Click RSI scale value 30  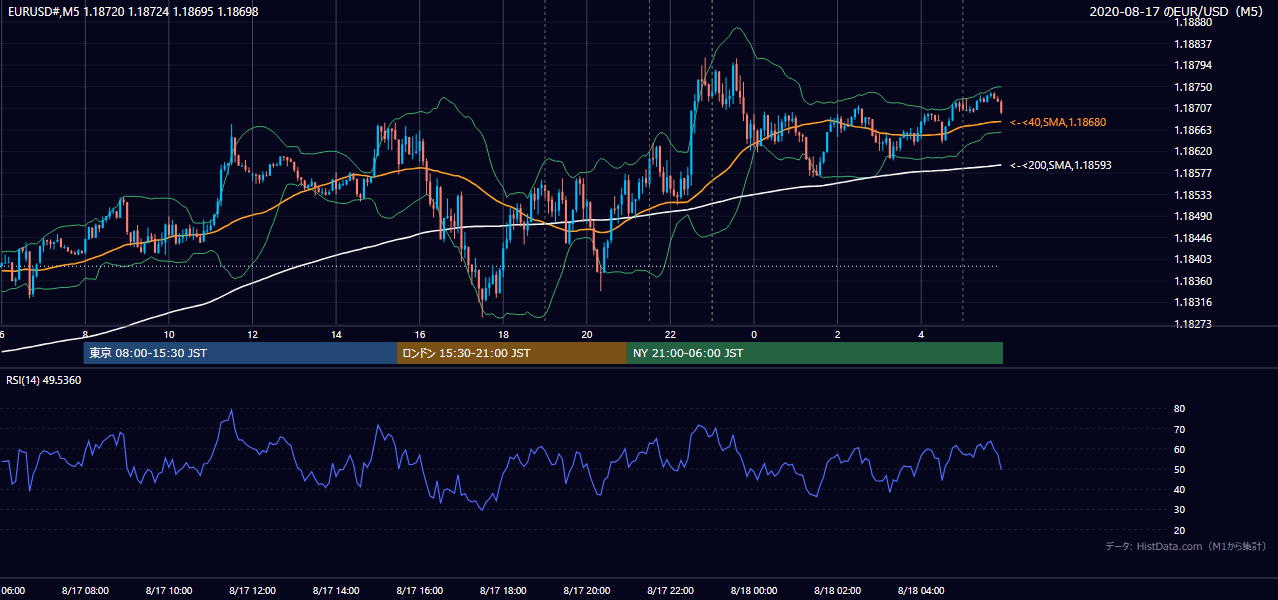point(1180,510)
